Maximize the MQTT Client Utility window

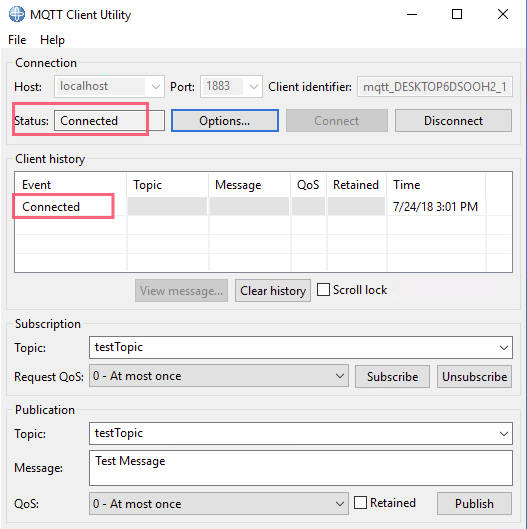(x=457, y=15)
